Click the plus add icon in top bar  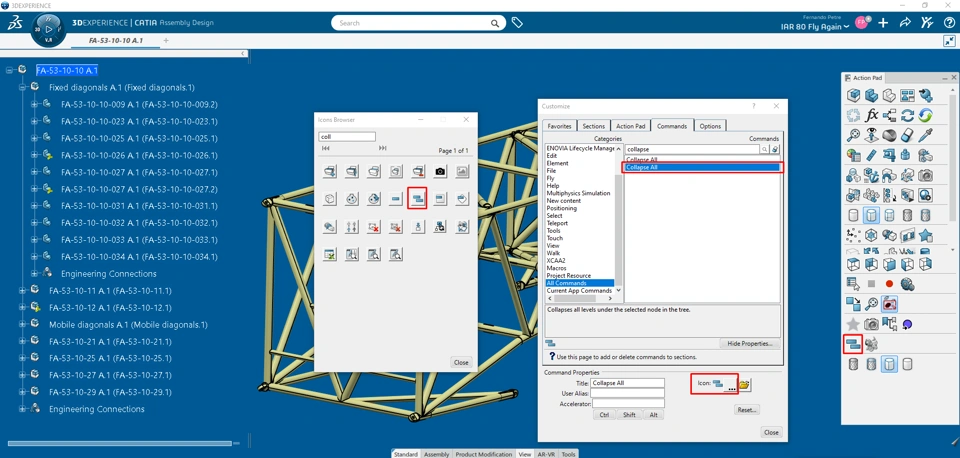click(883, 23)
